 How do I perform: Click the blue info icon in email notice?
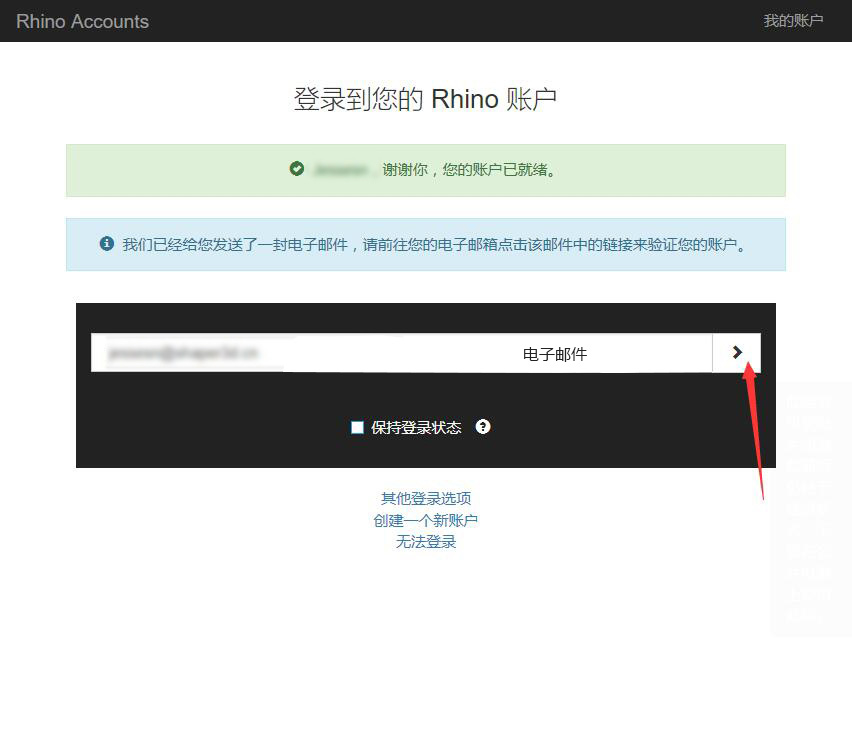[106, 243]
